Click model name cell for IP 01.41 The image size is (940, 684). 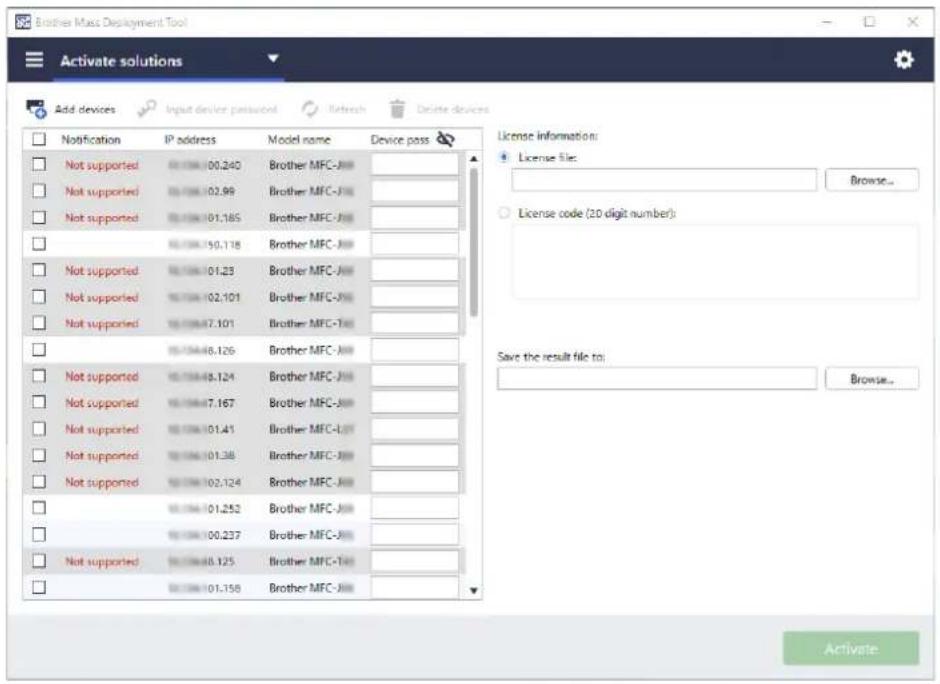point(312,429)
